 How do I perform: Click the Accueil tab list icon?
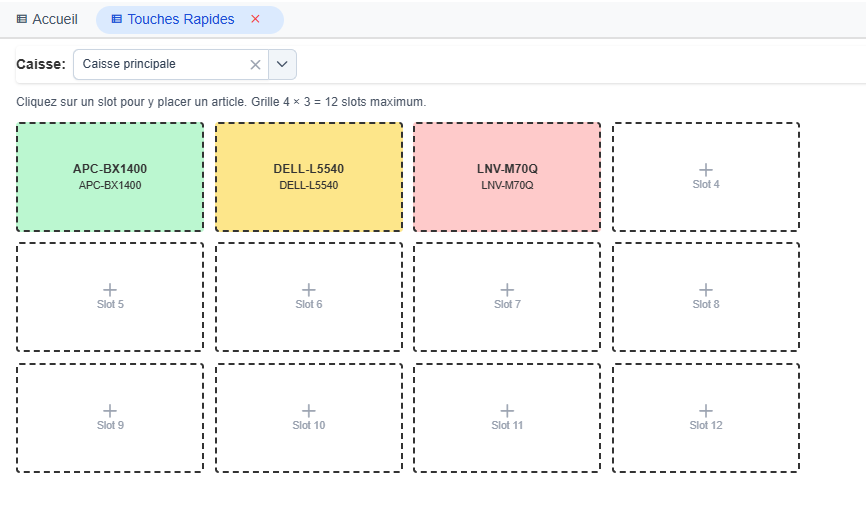[22, 19]
